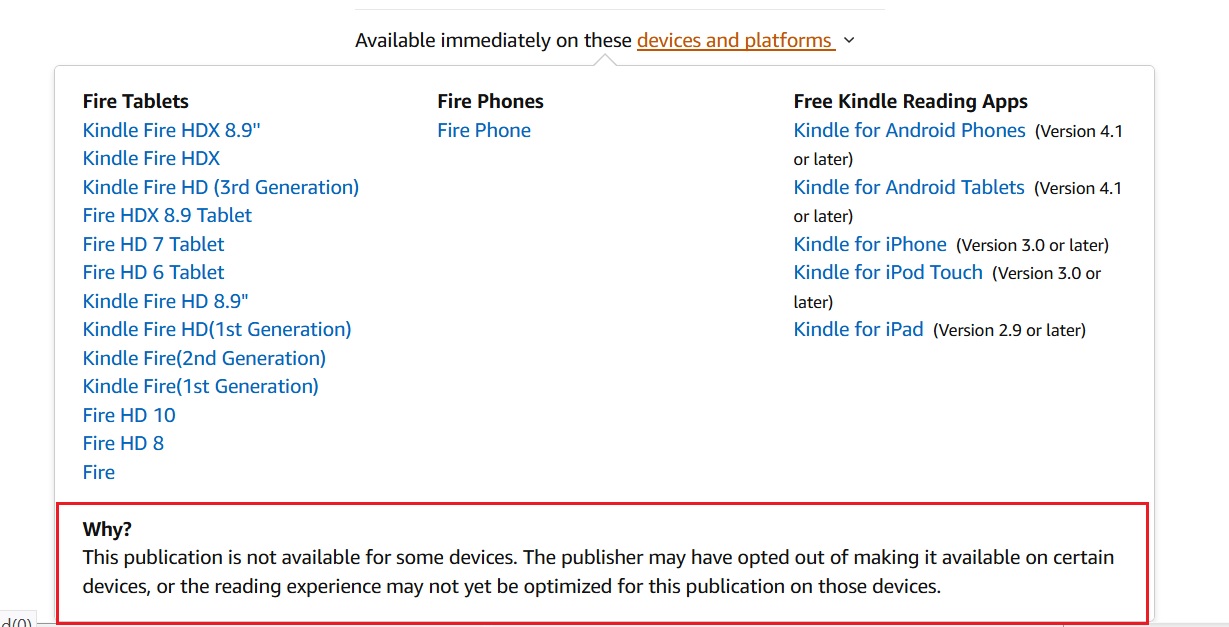Viewport: 1229px width, 627px height.
Task: Click the Fire tablet link
Action: pos(98,472)
